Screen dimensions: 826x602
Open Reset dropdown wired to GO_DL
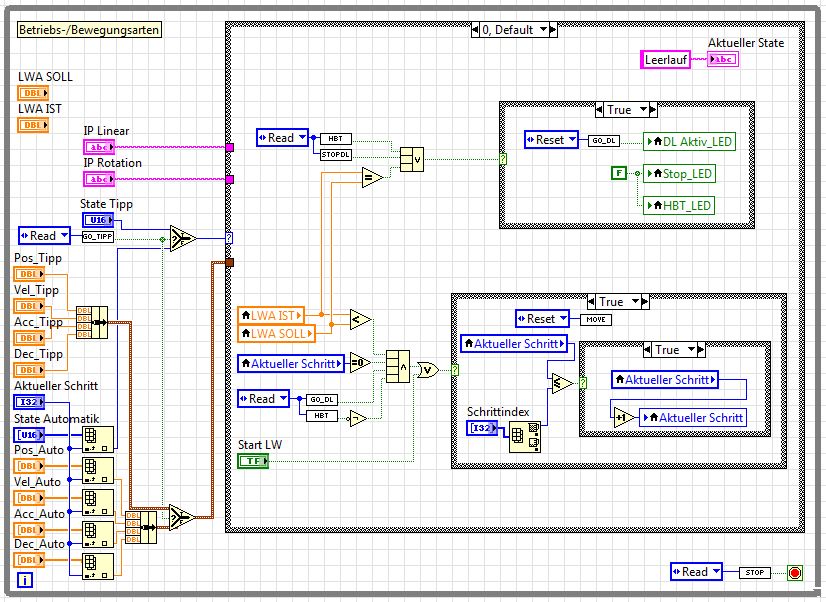pyautogui.click(x=572, y=140)
